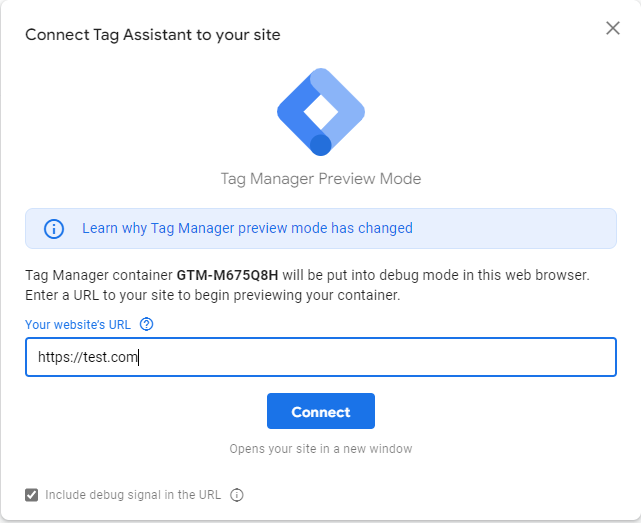641x523 pixels.
Task: Click the "Include debug signal in the URL" label
Action: point(134,495)
